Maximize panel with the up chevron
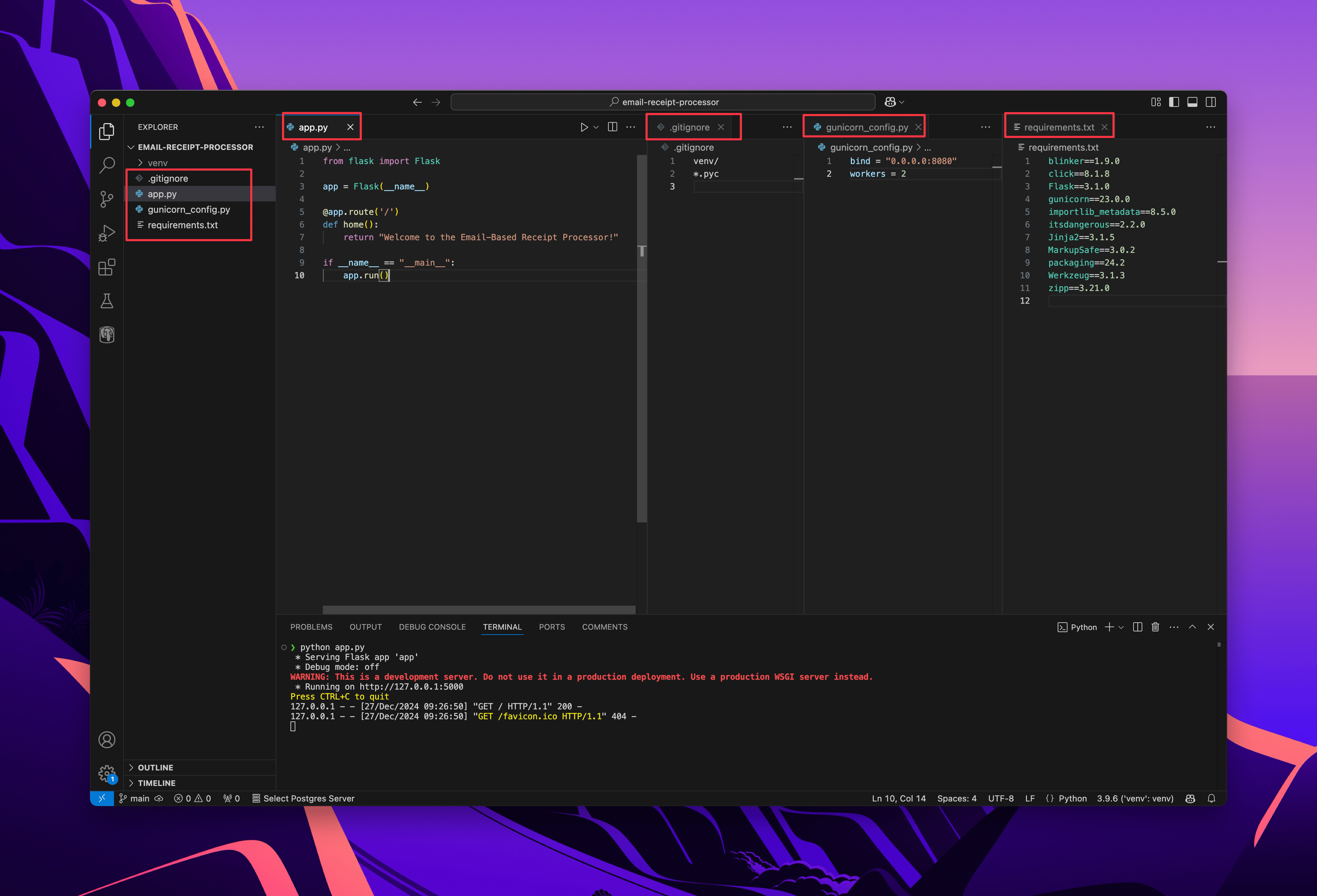This screenshot has width=1317, height=896. click(x=1192, y=627)
